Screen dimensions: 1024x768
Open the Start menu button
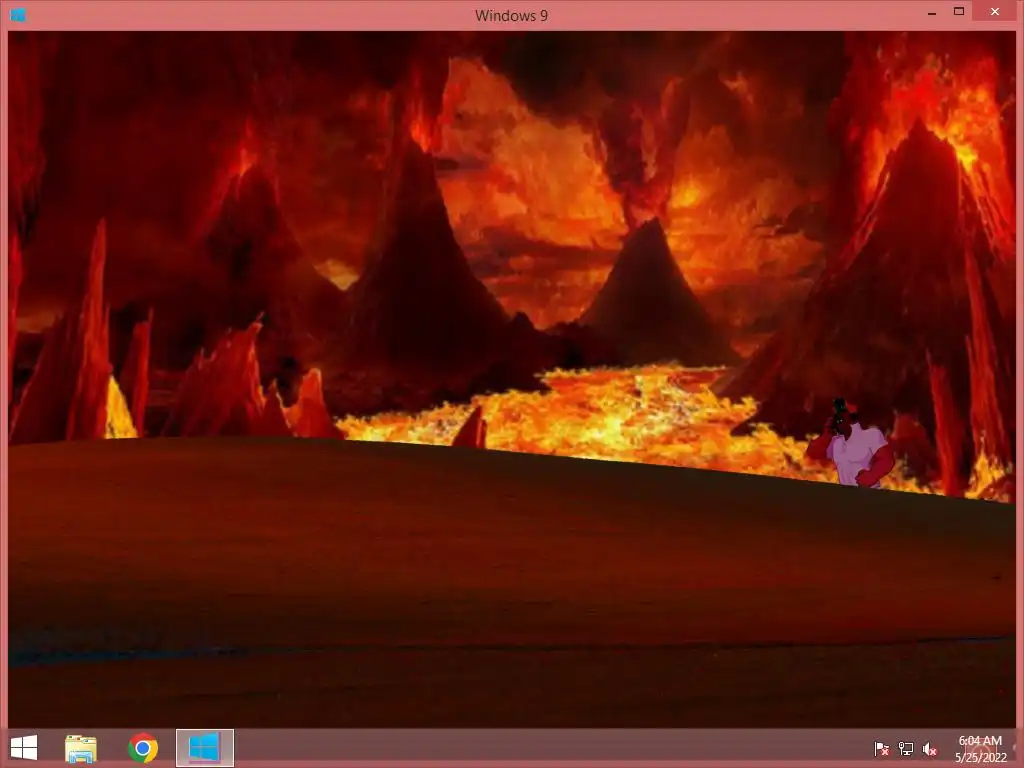coord(24,748)
